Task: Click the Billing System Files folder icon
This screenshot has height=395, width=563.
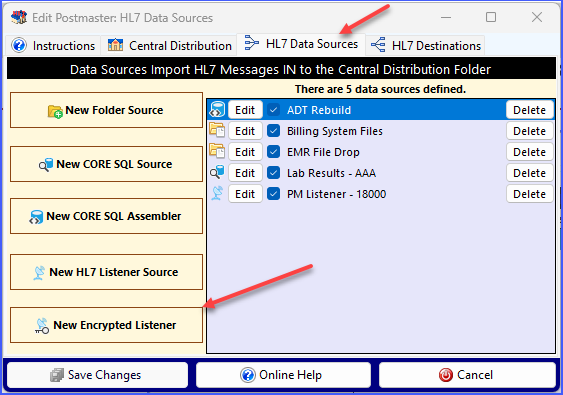Action: click(217, 130)
